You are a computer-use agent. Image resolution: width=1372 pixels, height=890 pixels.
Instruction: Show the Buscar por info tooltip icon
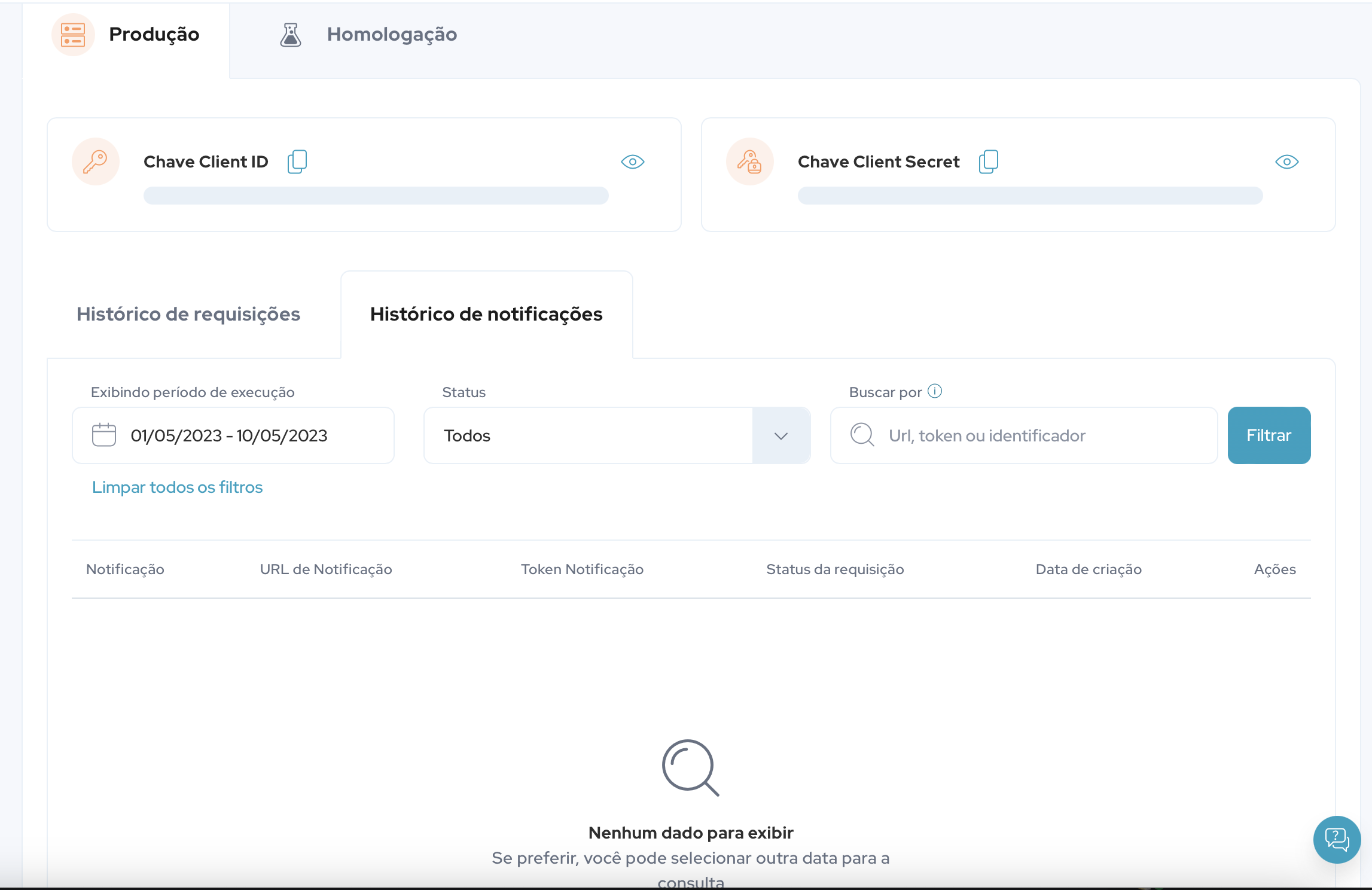point(935,391)
